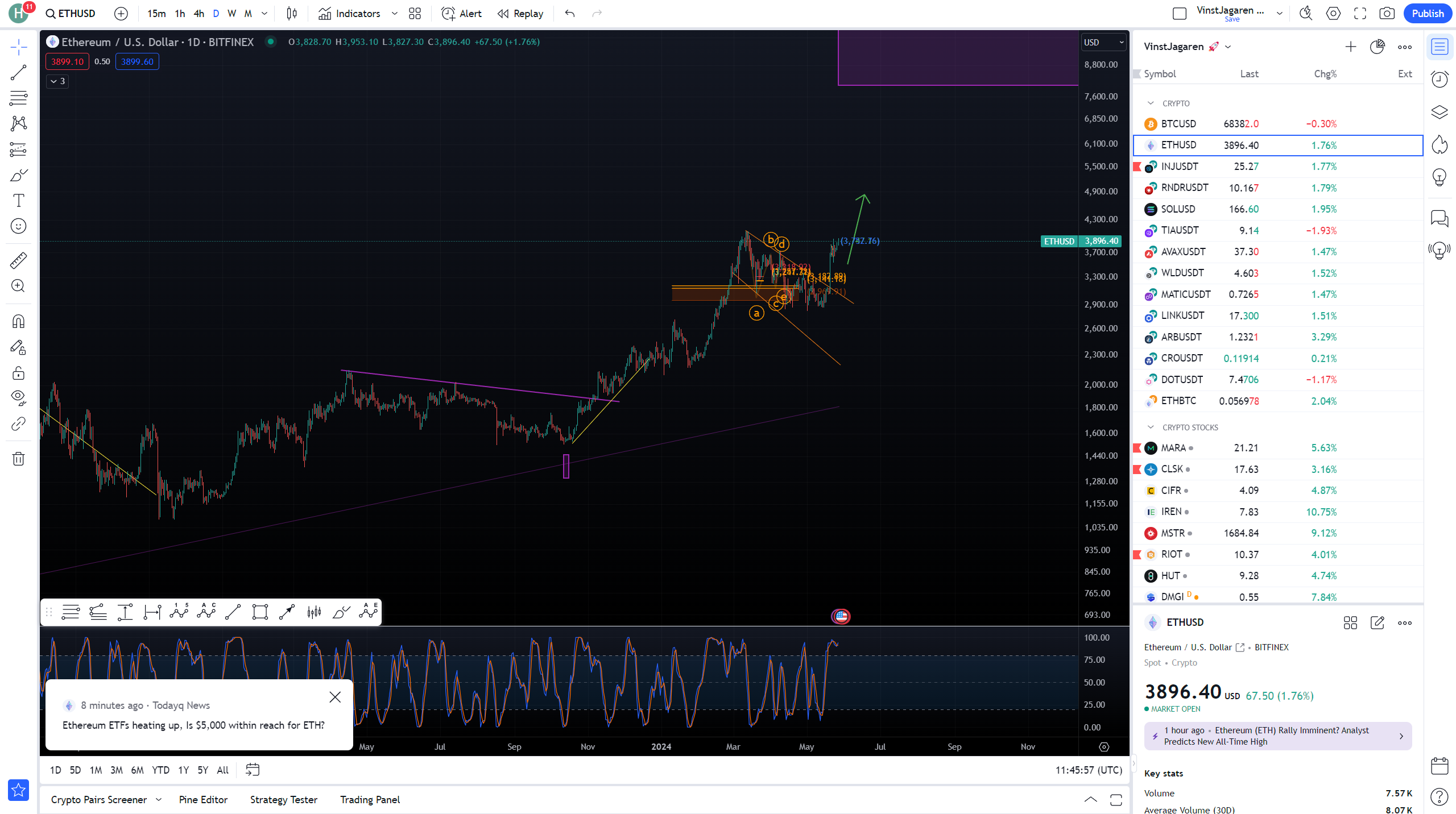This screenshot has width=1456, height=814.
Task: Click the Measure ruler tool
Action: click(18, 260)
